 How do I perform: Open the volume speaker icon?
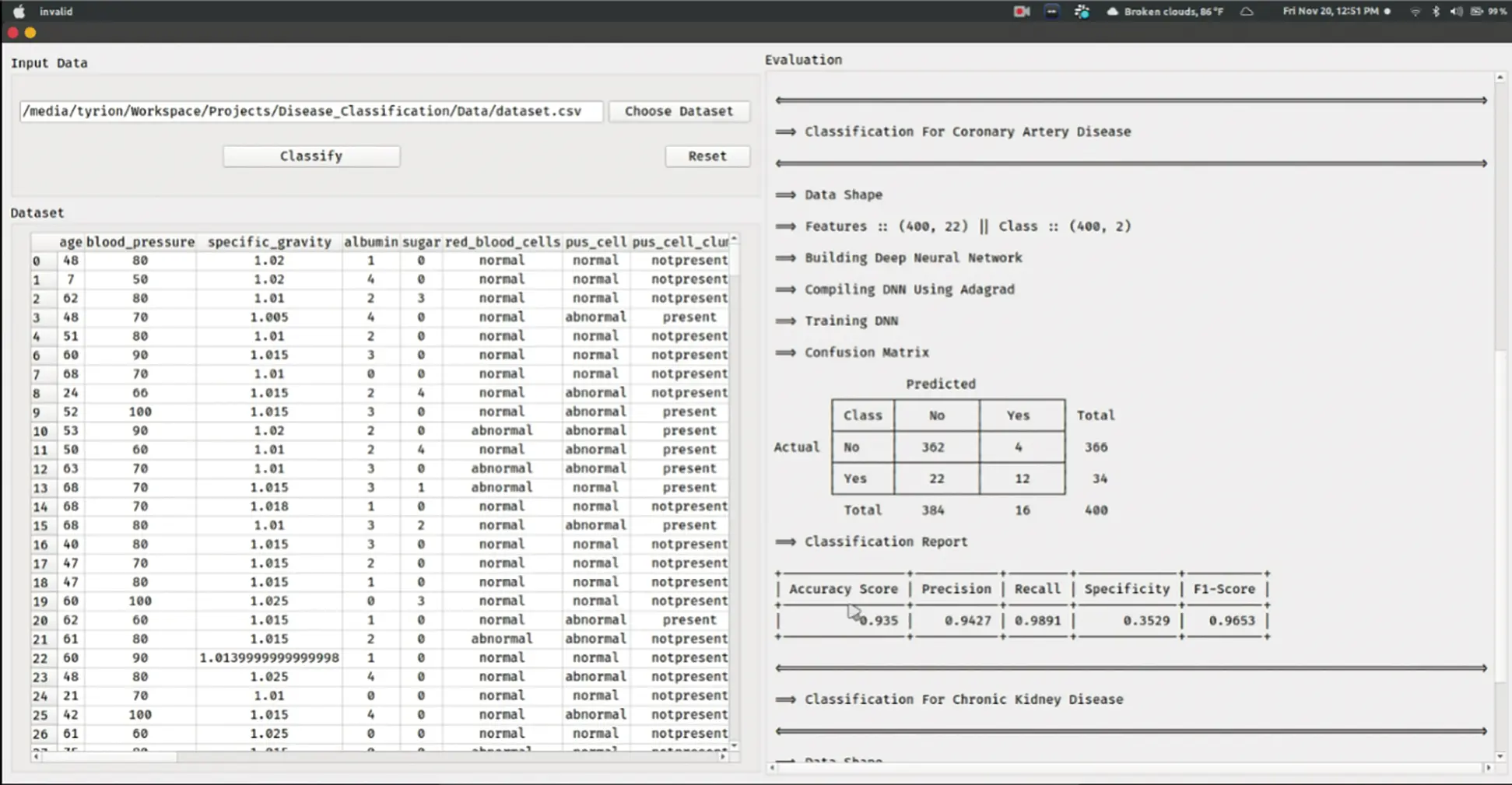tap(1456, 12)
